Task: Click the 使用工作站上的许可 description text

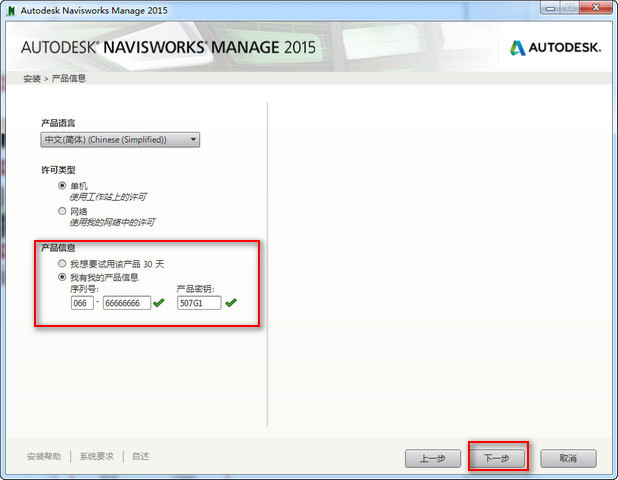Action: click(108, 197)
